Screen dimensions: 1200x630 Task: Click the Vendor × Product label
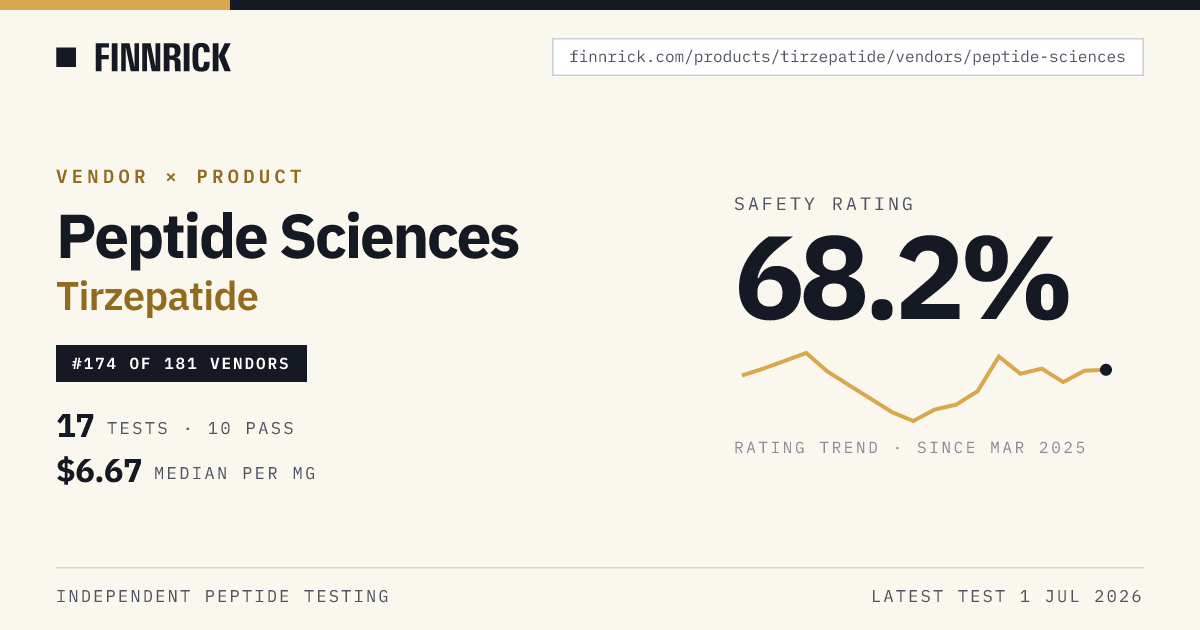pyautogui.click(x=180, y=177)
